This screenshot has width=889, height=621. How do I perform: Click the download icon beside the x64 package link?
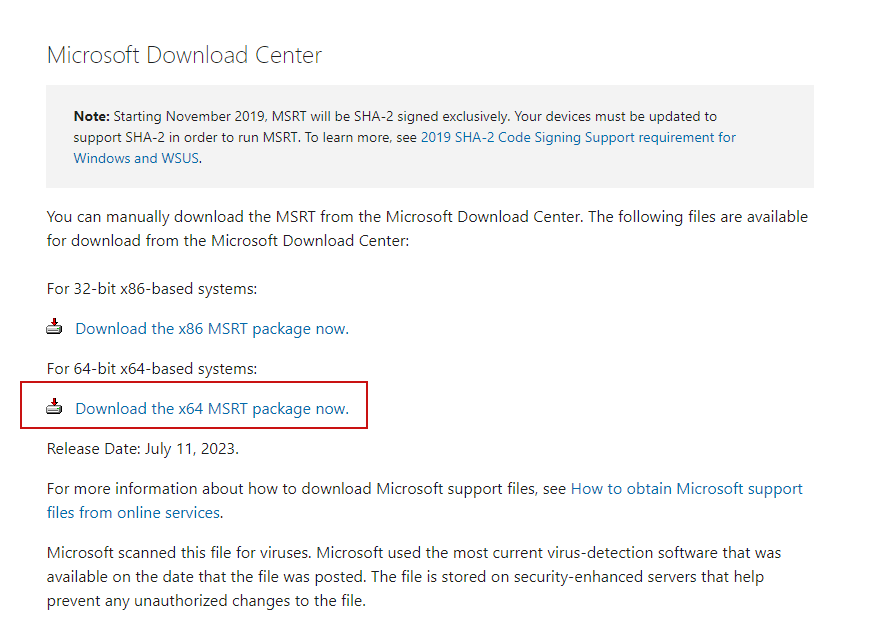coord(54,407)
